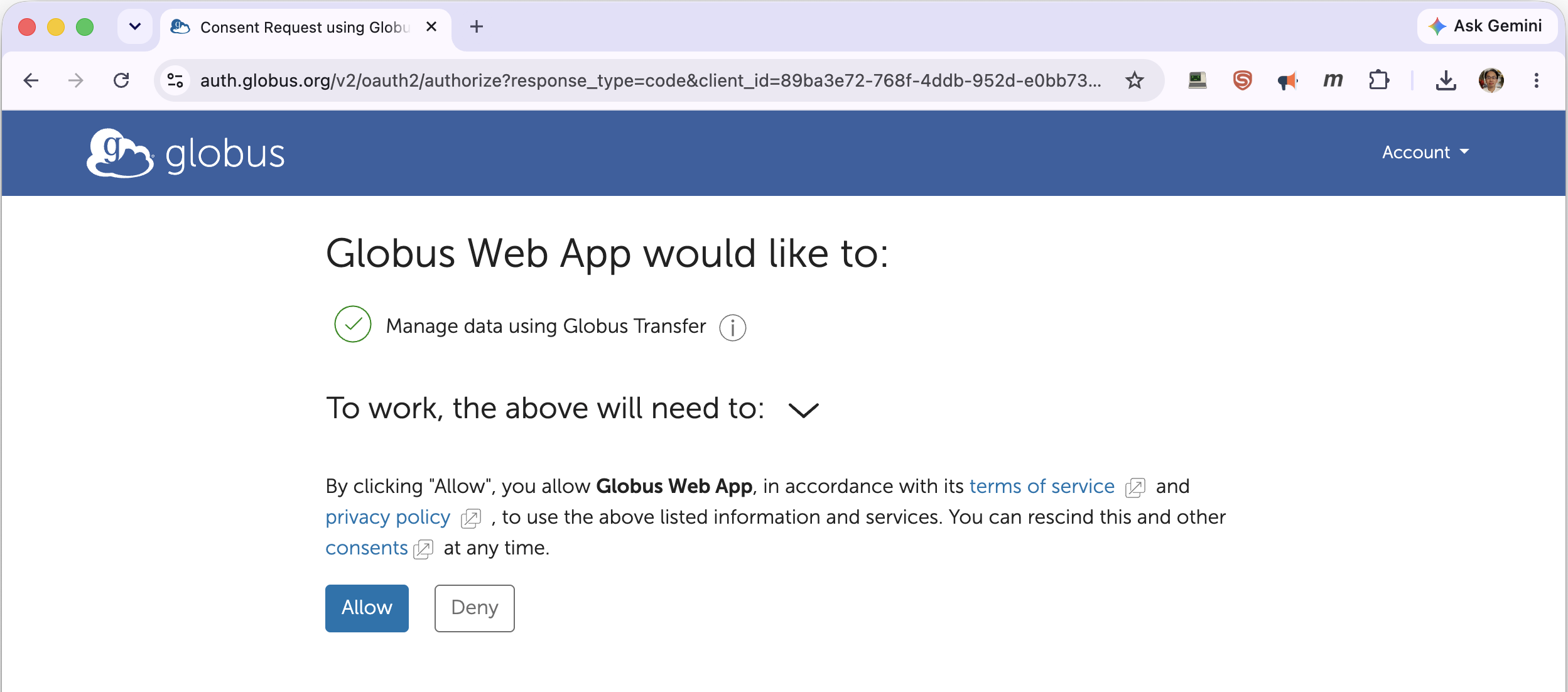Select the Consent Request using Globus tab
Image resolution: width=1568 pixels, height=692 pixels.
(305, 27)
